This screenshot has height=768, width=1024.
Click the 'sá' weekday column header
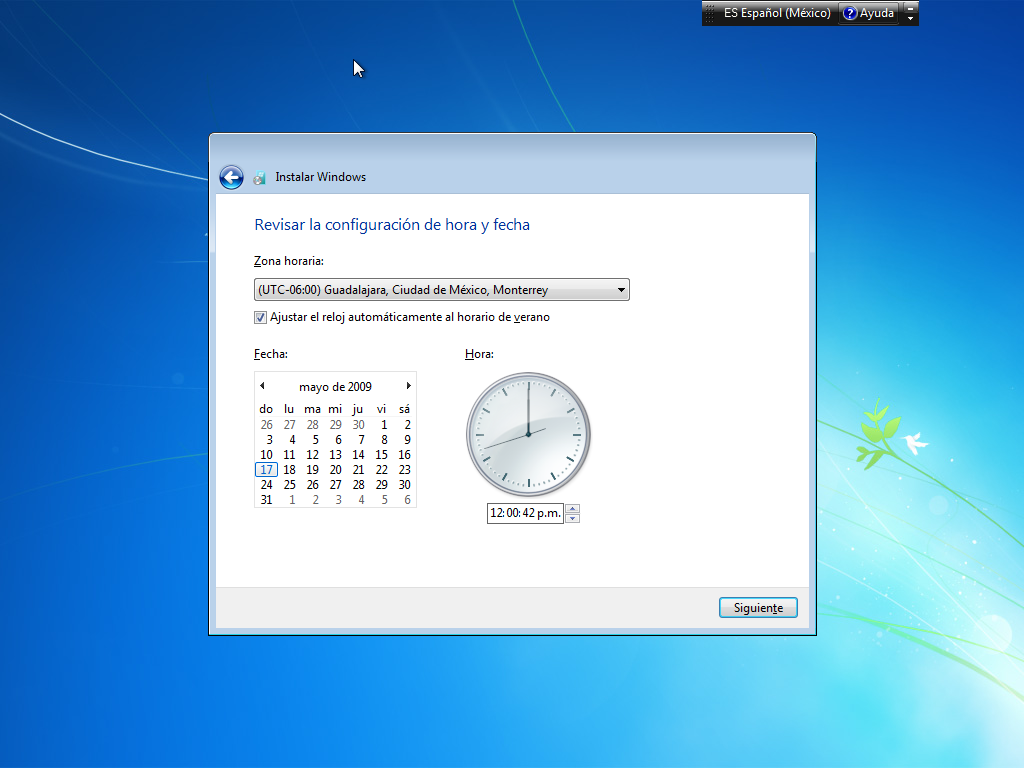pyautogui.click(x=404, y=409)
